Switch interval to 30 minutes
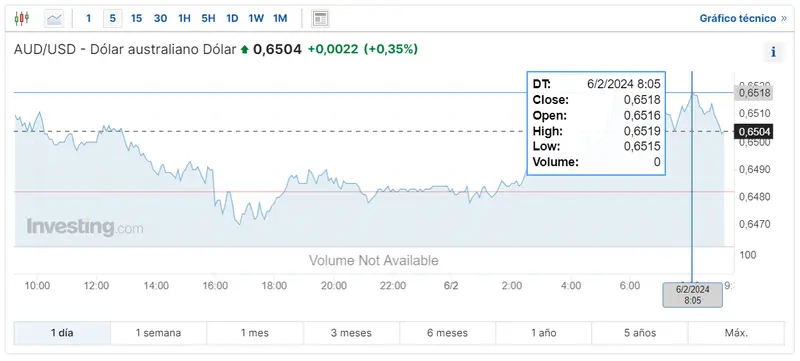Image resolution: width=800 pixels, height=361 pixels. point(160,19)
